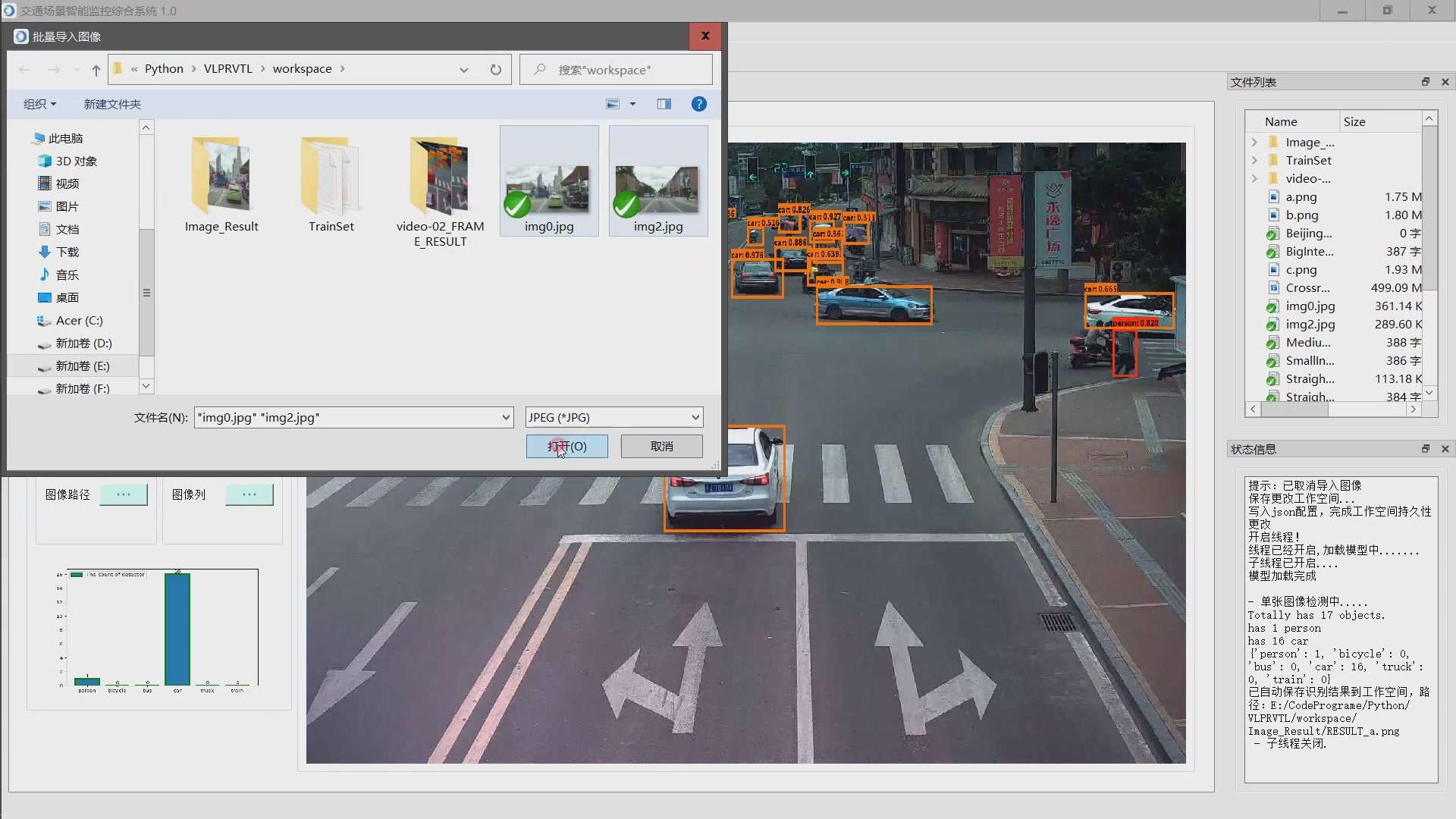This screenshot has height=819, width=1456.
Task: Click 新建文件夹 in the toolbar
Action: [x=112, y=104]
